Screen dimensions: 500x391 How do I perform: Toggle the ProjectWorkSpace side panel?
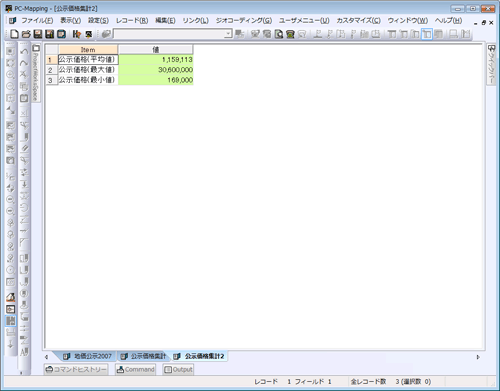pyautogui.click(x=36, y=73)
